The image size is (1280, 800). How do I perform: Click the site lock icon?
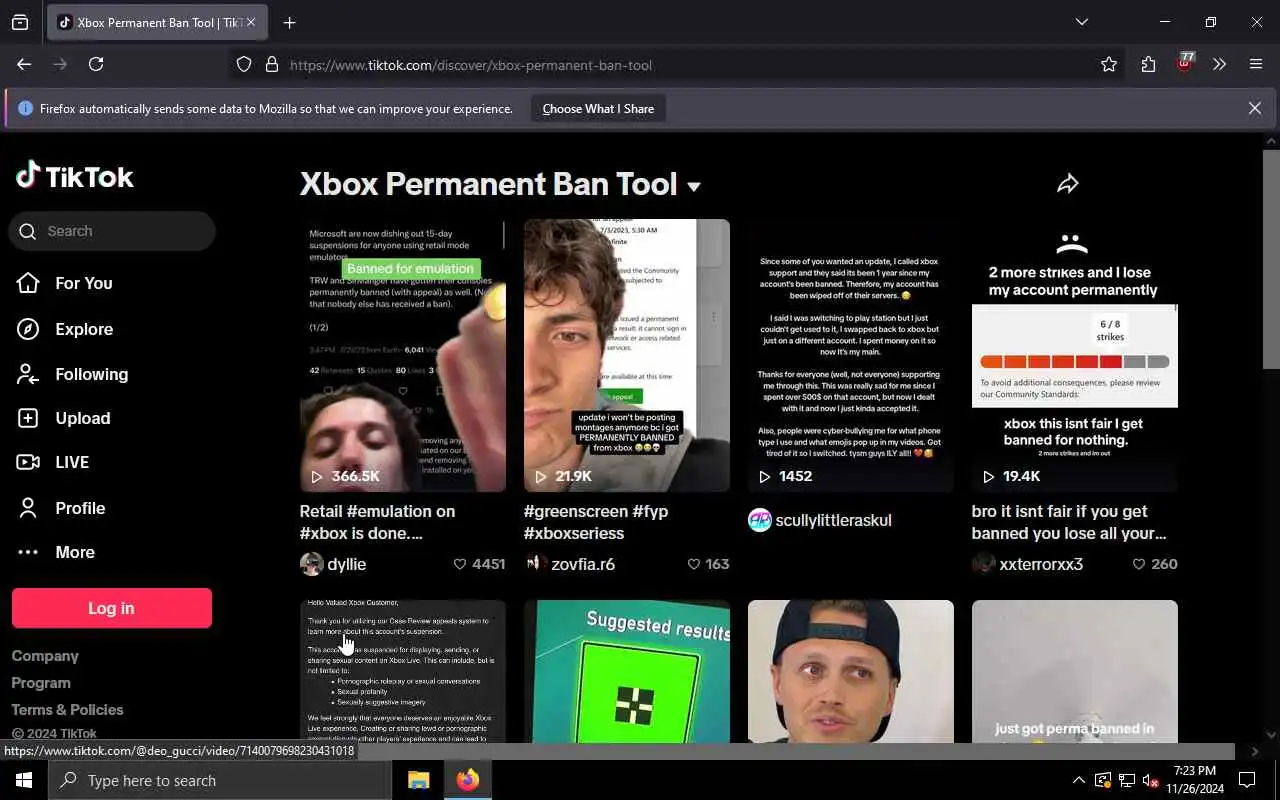(x=271, y=65)
